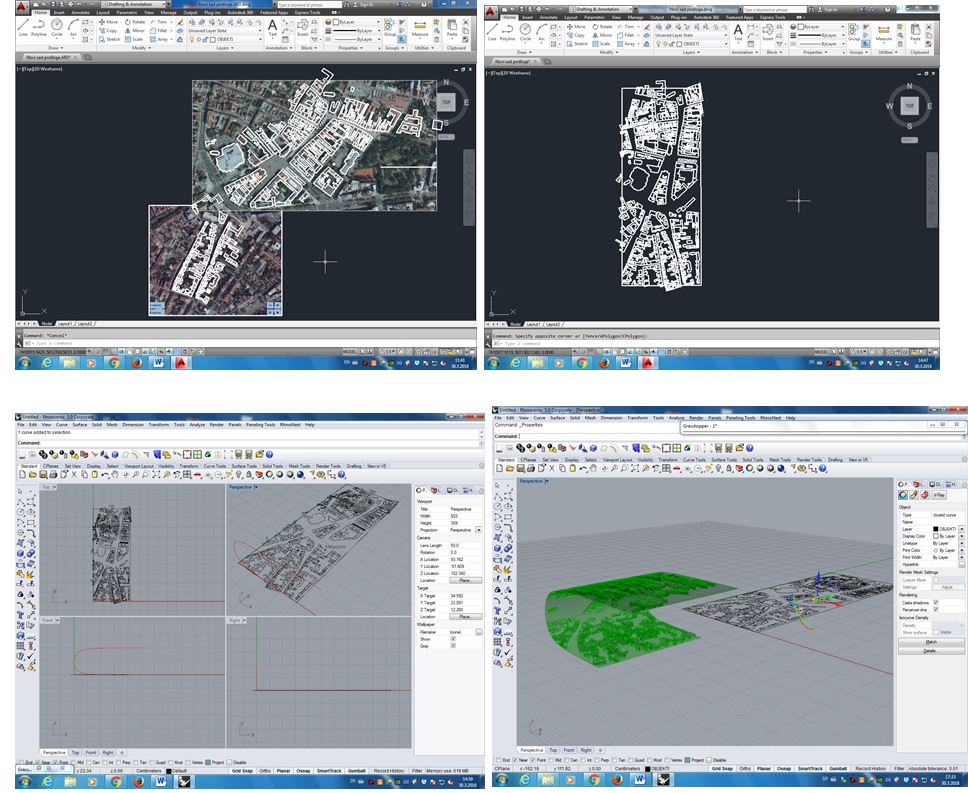Open Render menu in Rhino green model window
This screenshot has height=793, width=968.
[696, 418]
